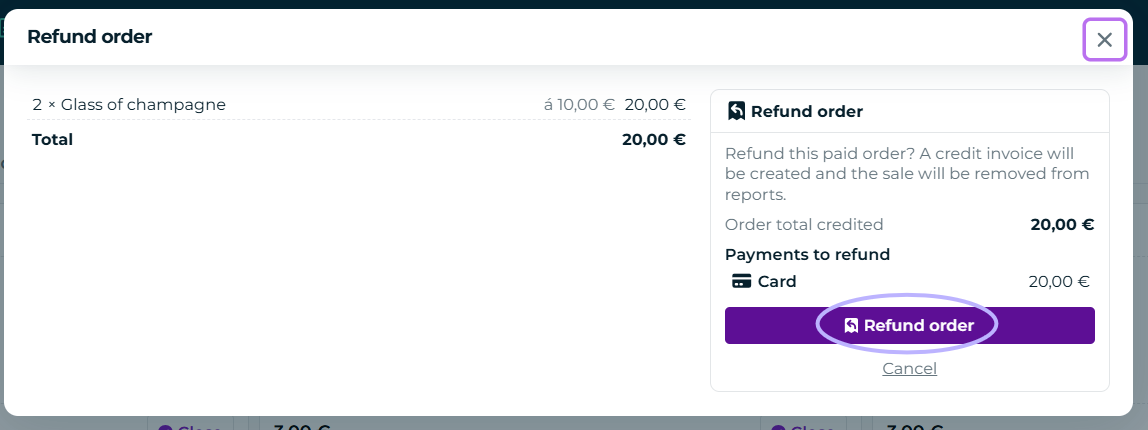Close the Refund order dialog with X
The image size is (1148, 430).
click(1104, 40)
